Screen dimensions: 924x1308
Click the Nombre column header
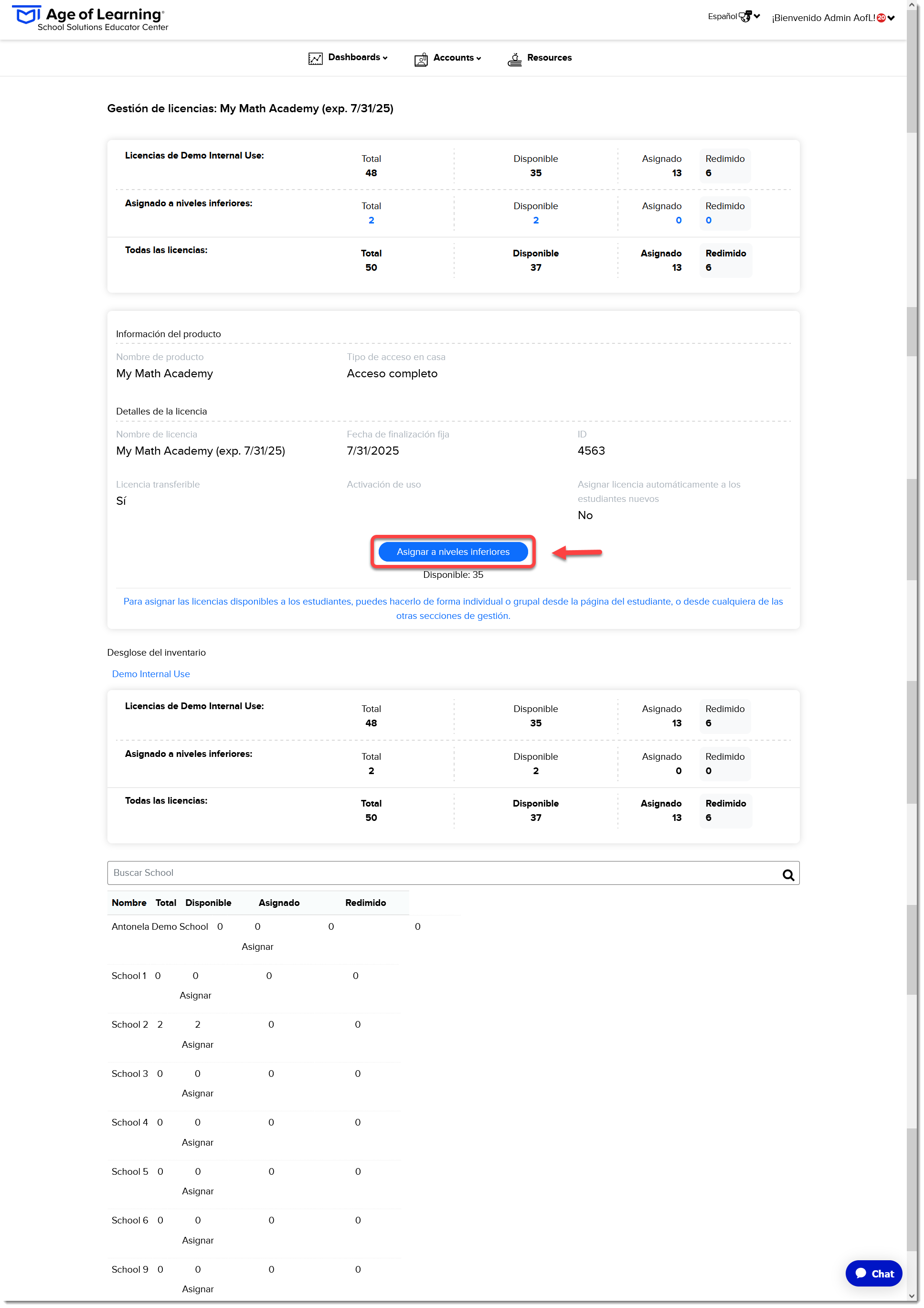[x=129, y=903]
